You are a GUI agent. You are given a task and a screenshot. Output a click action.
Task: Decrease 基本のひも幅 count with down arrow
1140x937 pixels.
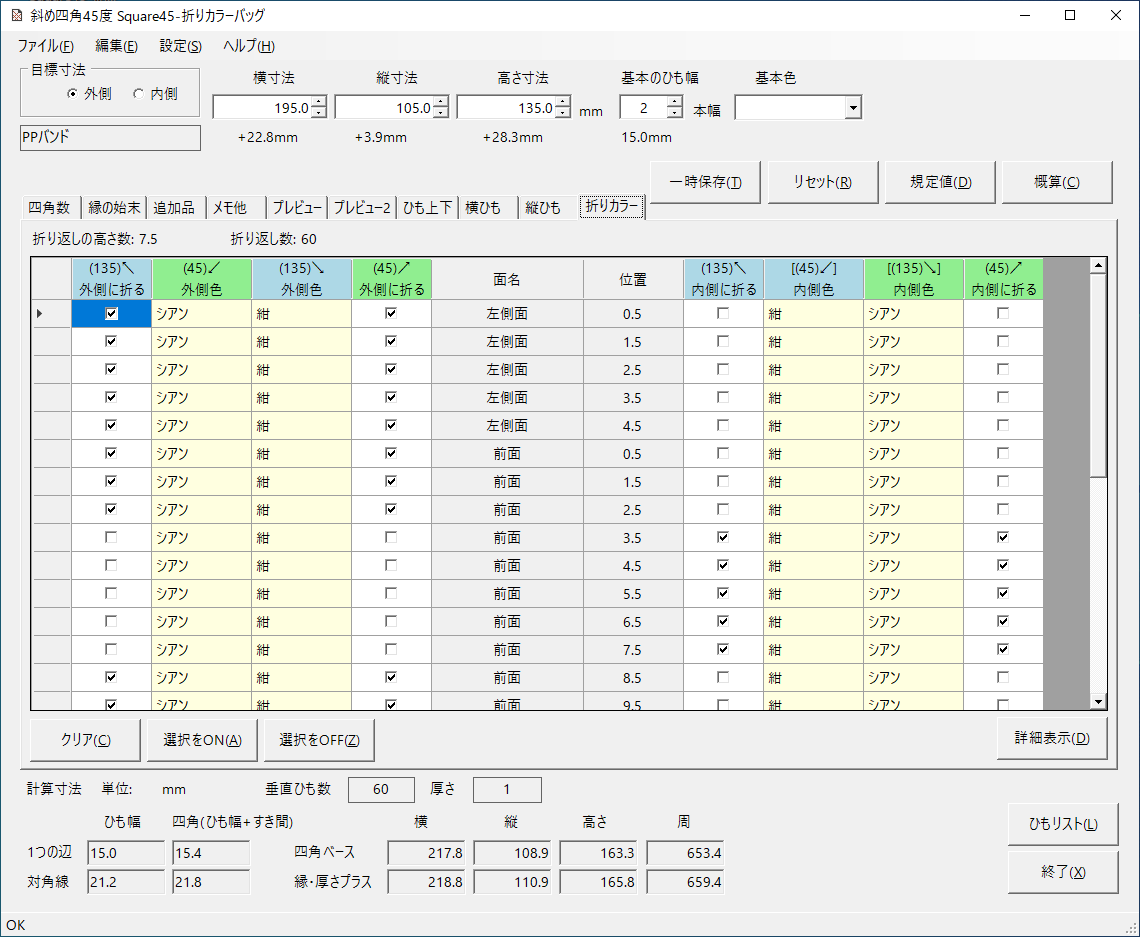coord(675,113)
